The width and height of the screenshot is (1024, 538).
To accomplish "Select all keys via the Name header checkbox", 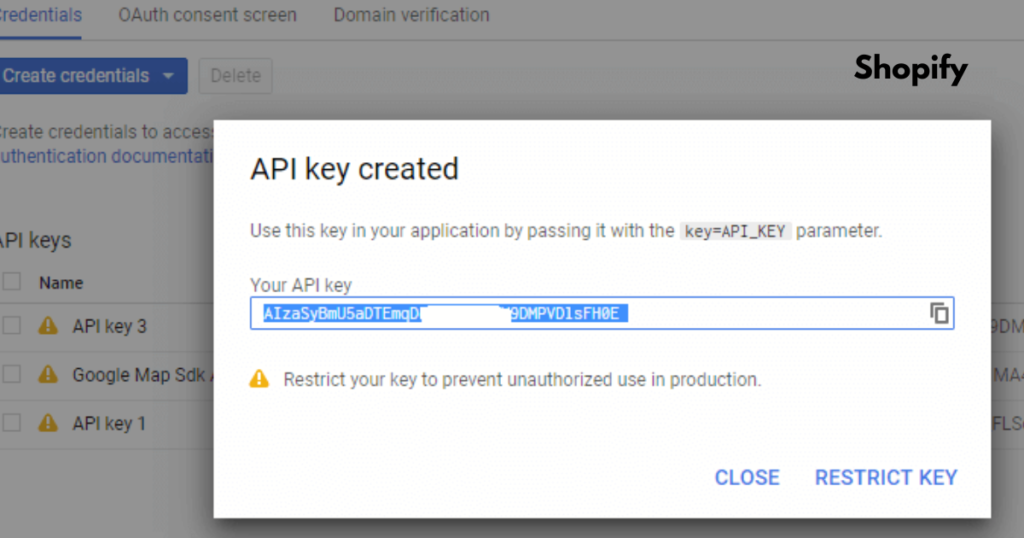I will point(11,282).
